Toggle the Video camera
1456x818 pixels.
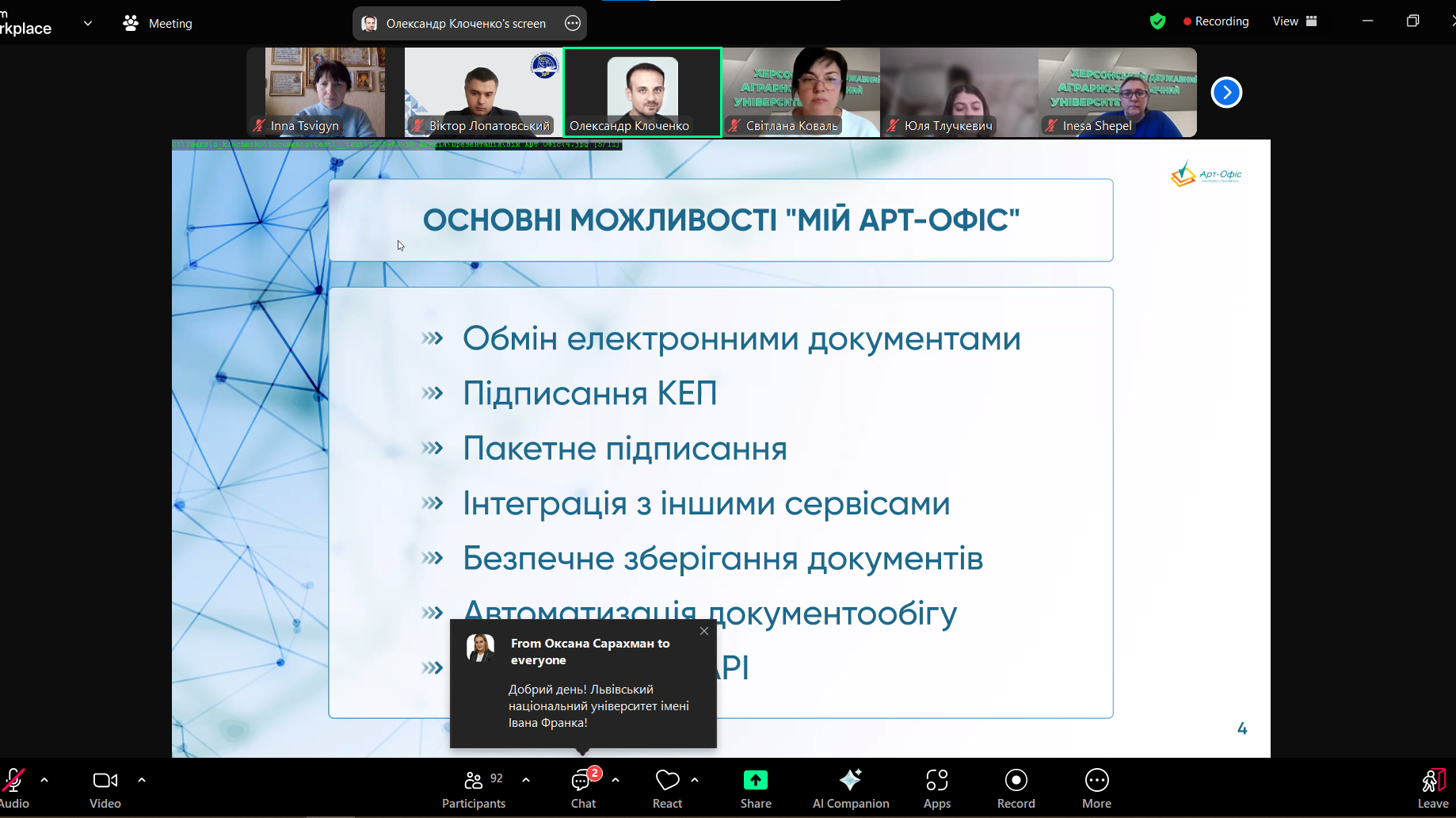[105, 789]
